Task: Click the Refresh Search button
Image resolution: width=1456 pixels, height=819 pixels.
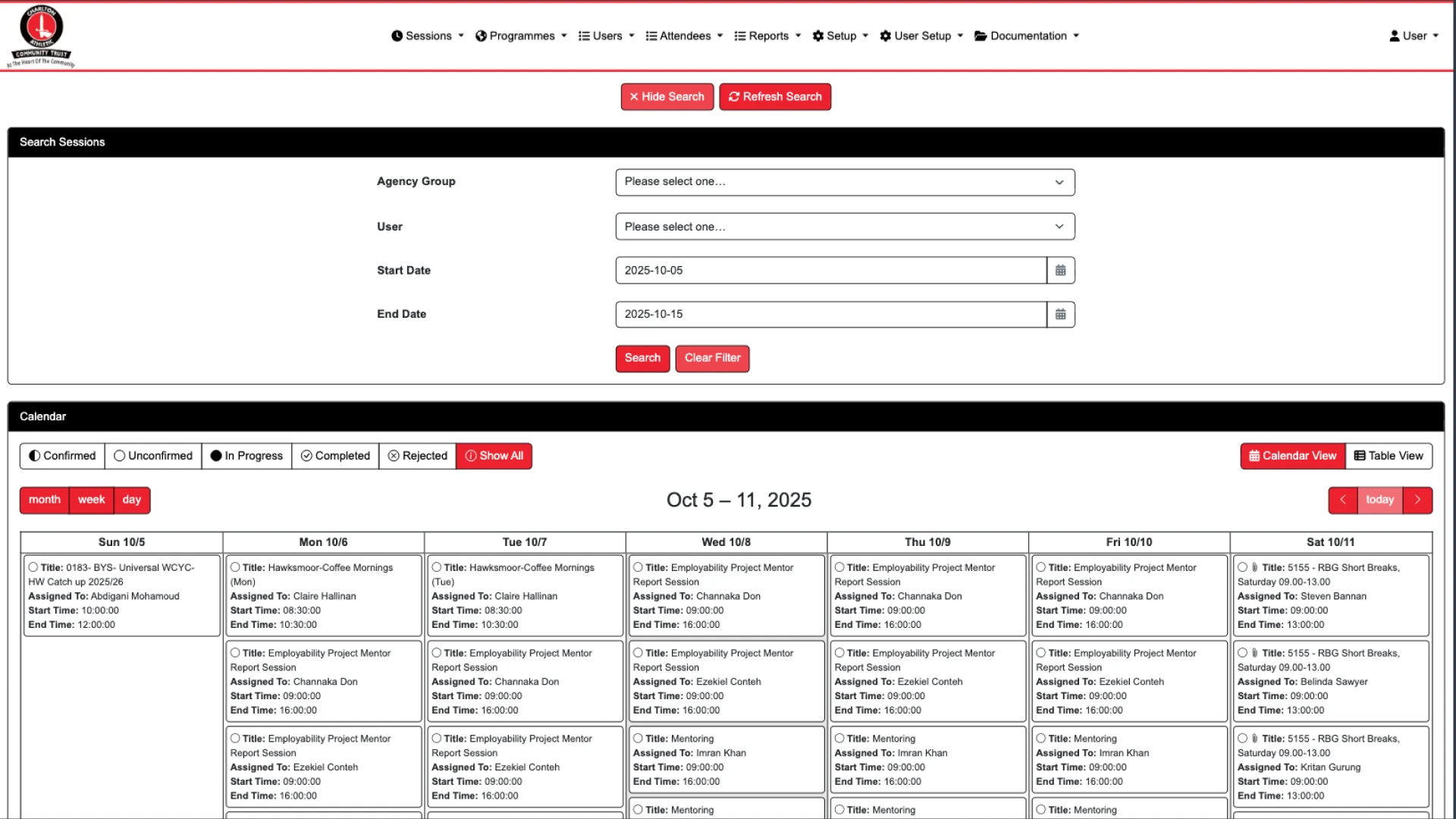Action: pyautogui.click(x=774, y=97)
